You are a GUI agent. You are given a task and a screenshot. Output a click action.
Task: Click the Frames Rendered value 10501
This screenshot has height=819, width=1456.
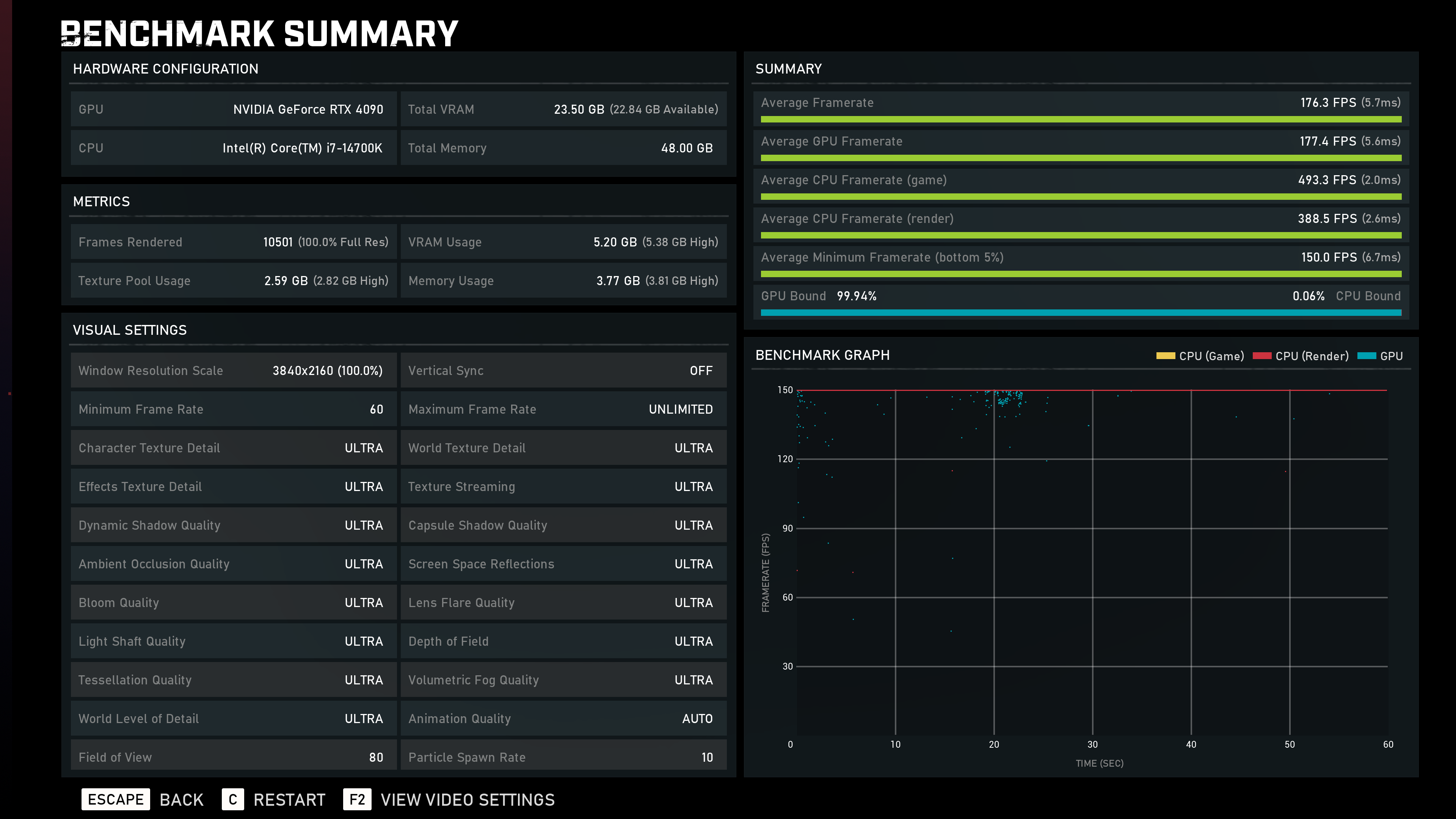tap(278, 242)
